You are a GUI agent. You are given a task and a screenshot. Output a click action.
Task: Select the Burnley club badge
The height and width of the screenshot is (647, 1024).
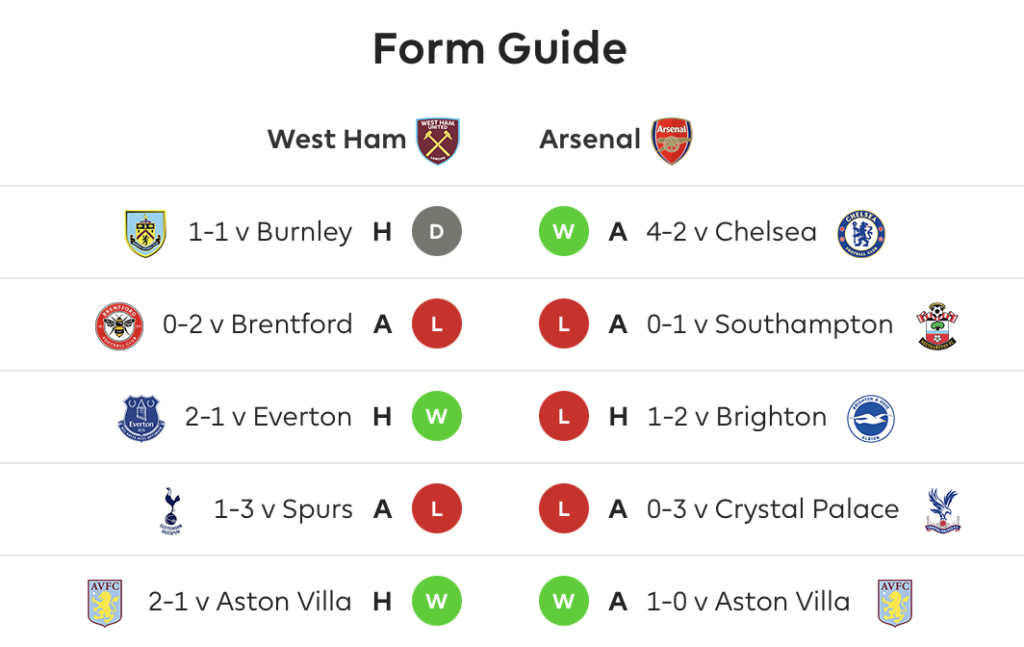coord(146,233)
